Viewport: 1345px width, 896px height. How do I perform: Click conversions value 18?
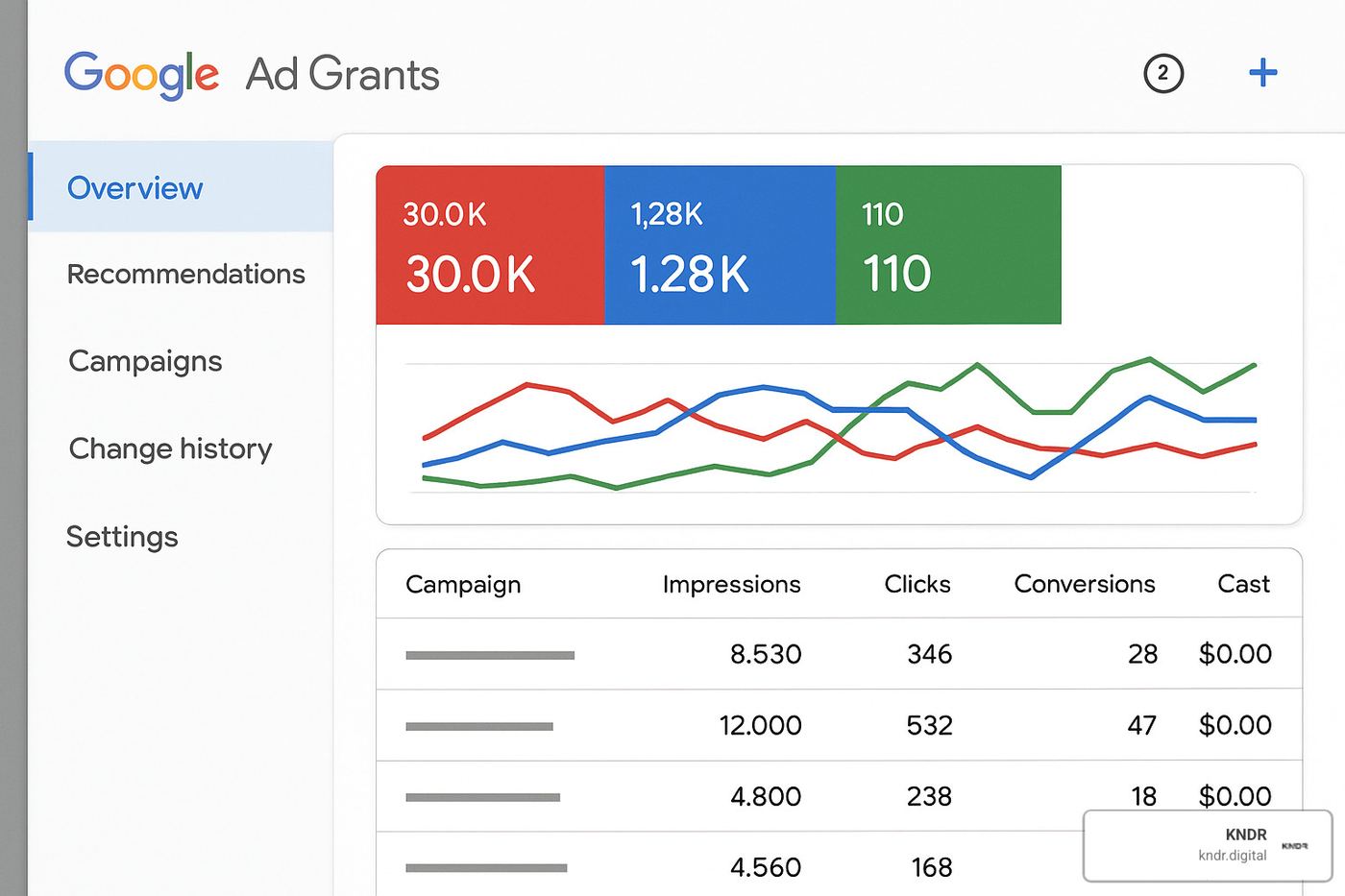pyautogui.click(x=1143, y=796)
